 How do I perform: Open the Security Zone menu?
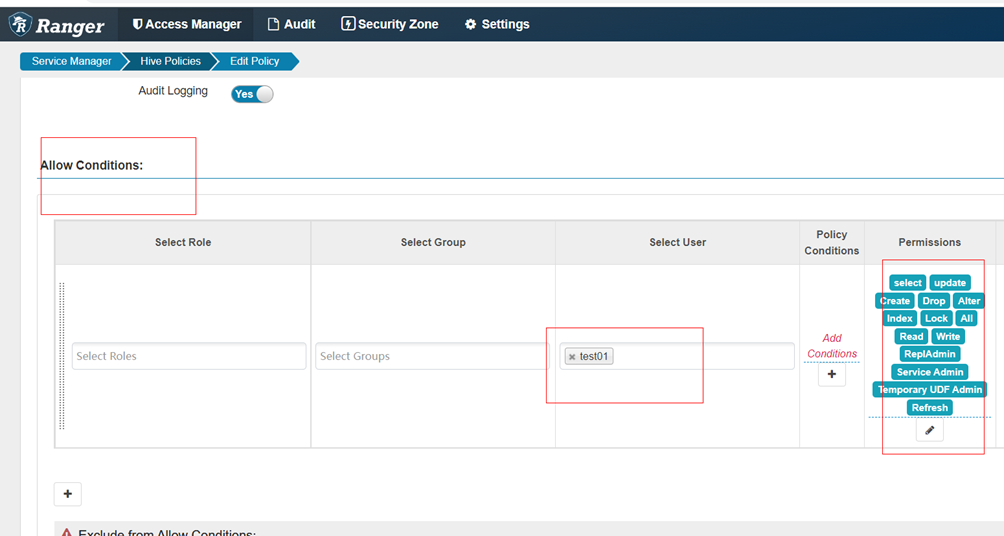click(389, 24)
